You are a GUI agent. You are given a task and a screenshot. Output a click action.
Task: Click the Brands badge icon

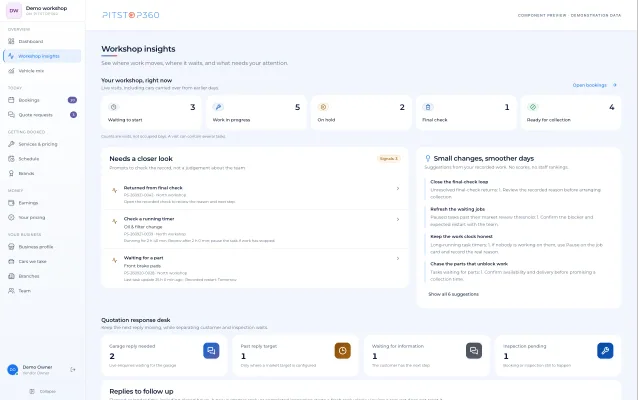pyautogui.click(x=11, y=173)
